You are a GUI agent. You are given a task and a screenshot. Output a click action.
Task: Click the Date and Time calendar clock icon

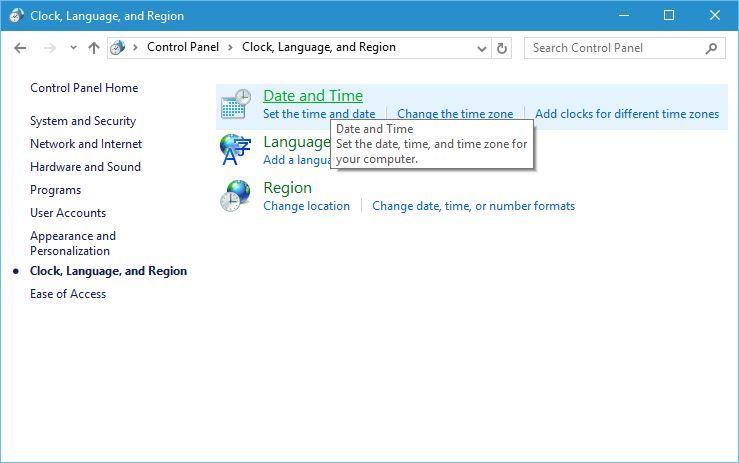pyautogui.click(x=236, y=104)
